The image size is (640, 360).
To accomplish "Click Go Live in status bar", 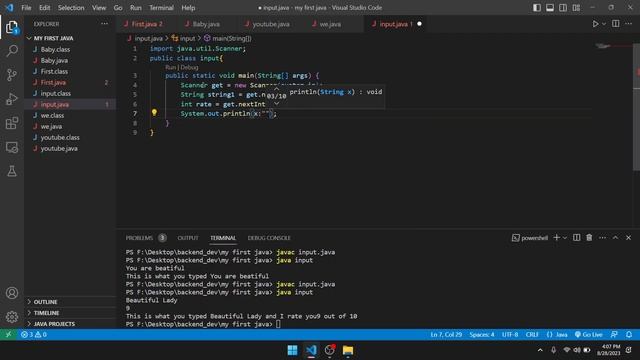I will pos(588,334).
